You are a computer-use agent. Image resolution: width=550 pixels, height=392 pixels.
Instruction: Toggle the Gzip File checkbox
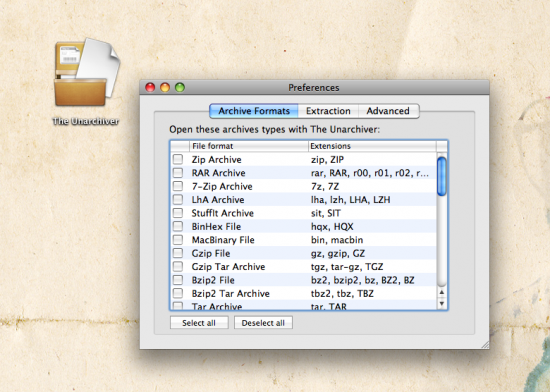(x=178, y=253)
